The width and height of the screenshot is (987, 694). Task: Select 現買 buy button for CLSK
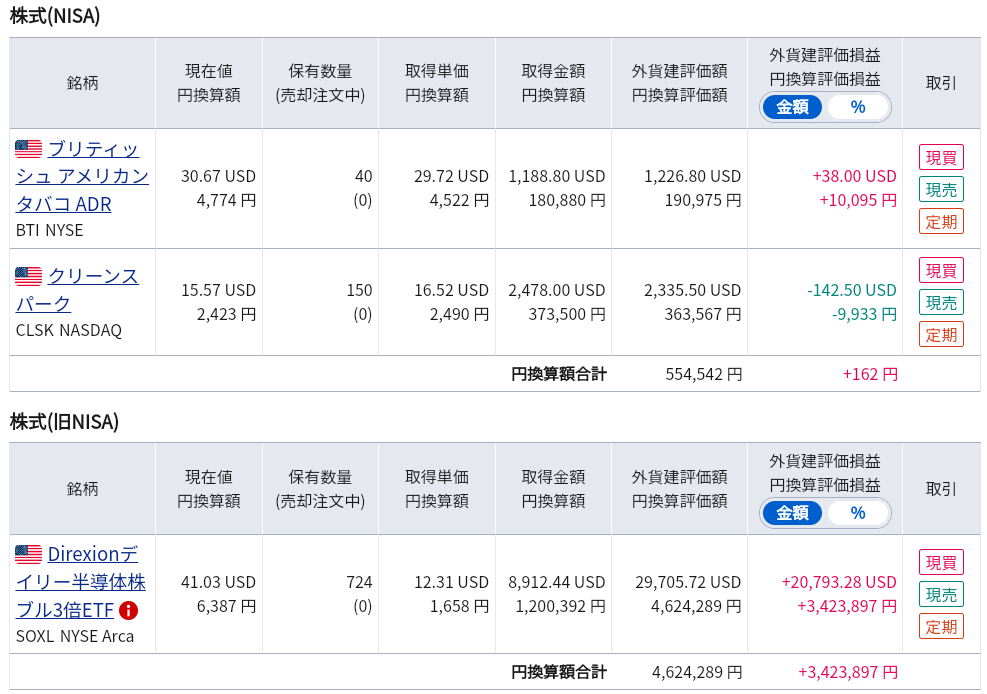point(941,271)
